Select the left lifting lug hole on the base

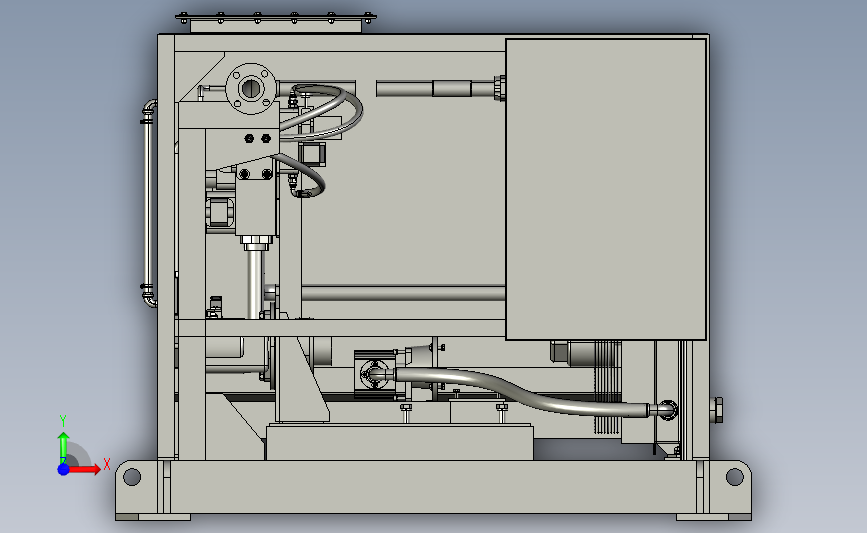pyautogui.click(x=132, y=477)
